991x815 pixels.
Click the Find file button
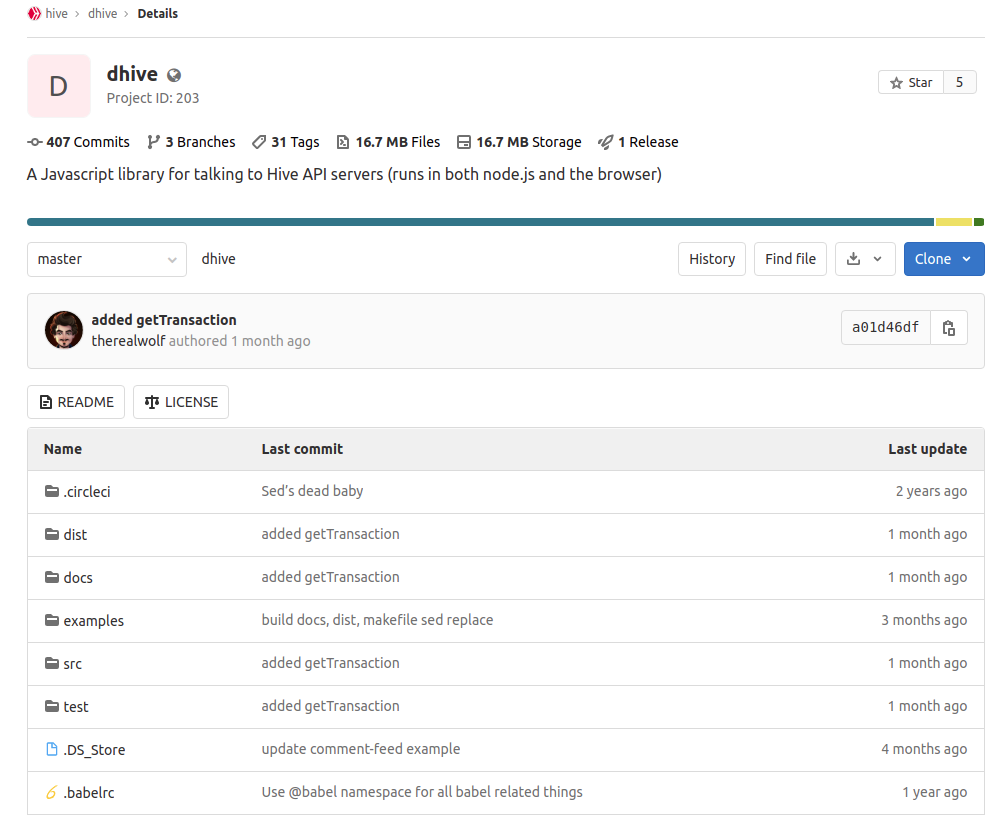point(790,259)
